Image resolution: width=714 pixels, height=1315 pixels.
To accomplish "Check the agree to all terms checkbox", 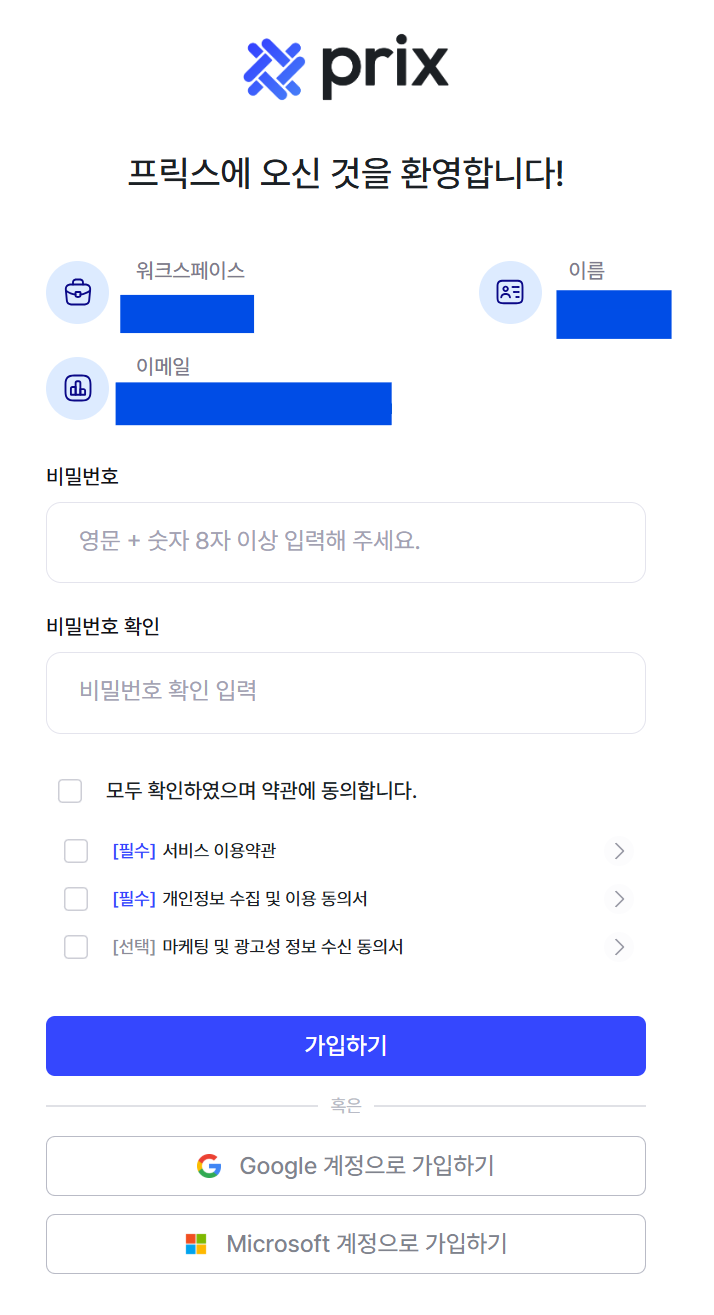I will 70,791.
